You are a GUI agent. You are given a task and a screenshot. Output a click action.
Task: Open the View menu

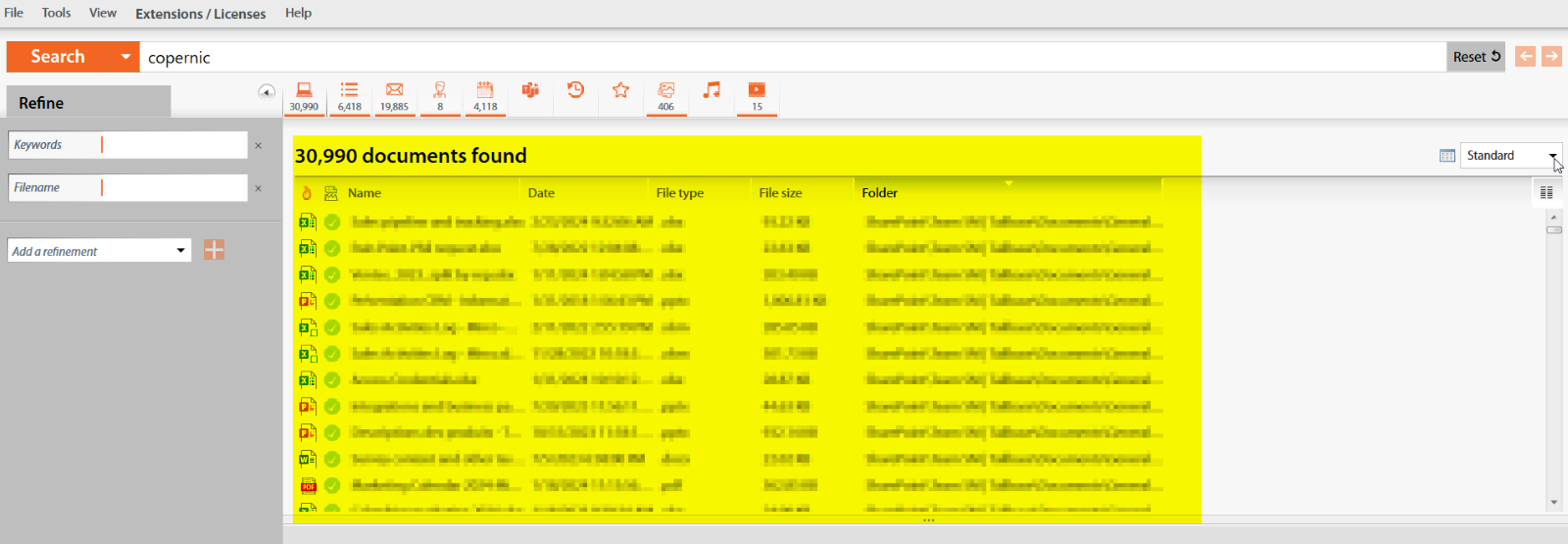point(103,13)
